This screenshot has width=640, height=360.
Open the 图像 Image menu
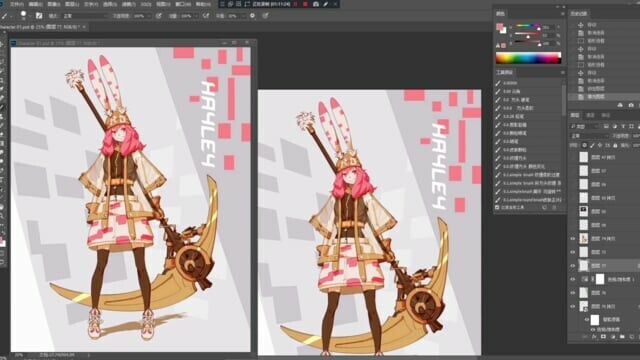(54, 4)
